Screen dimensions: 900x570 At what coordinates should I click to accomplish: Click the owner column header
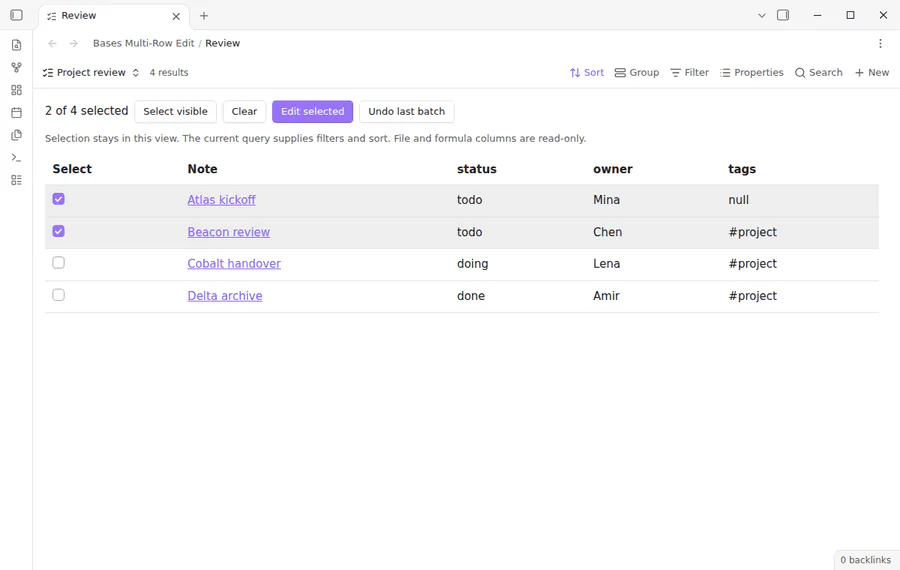612,169
